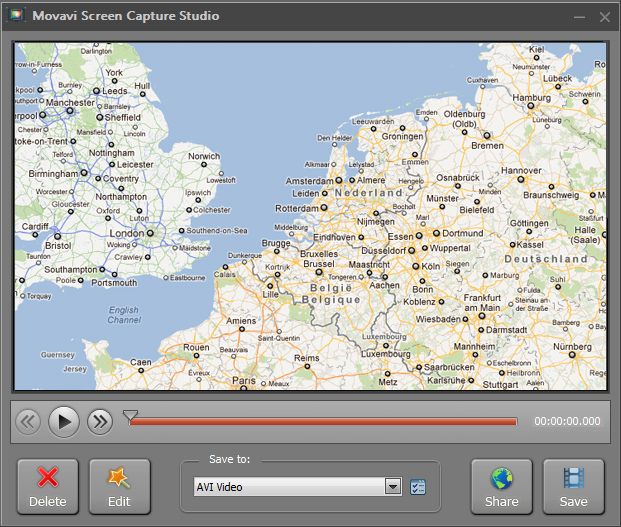Save the video with the film disk icon
621x527 pixels.
click(573, 486)
